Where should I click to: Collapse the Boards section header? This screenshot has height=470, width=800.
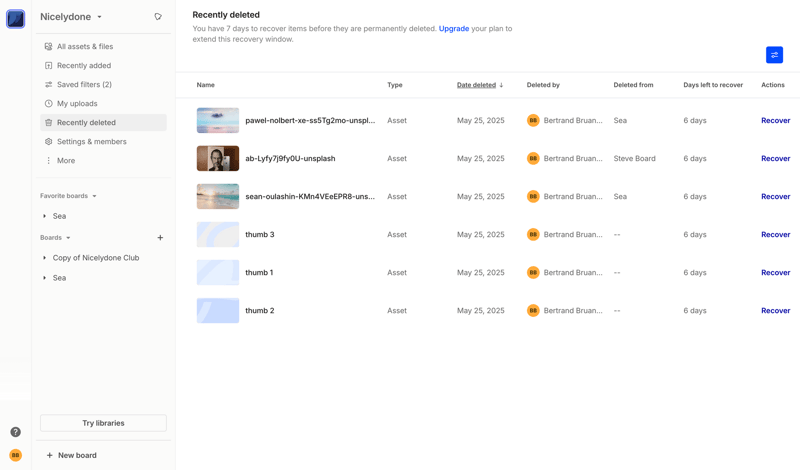(55, 238)
